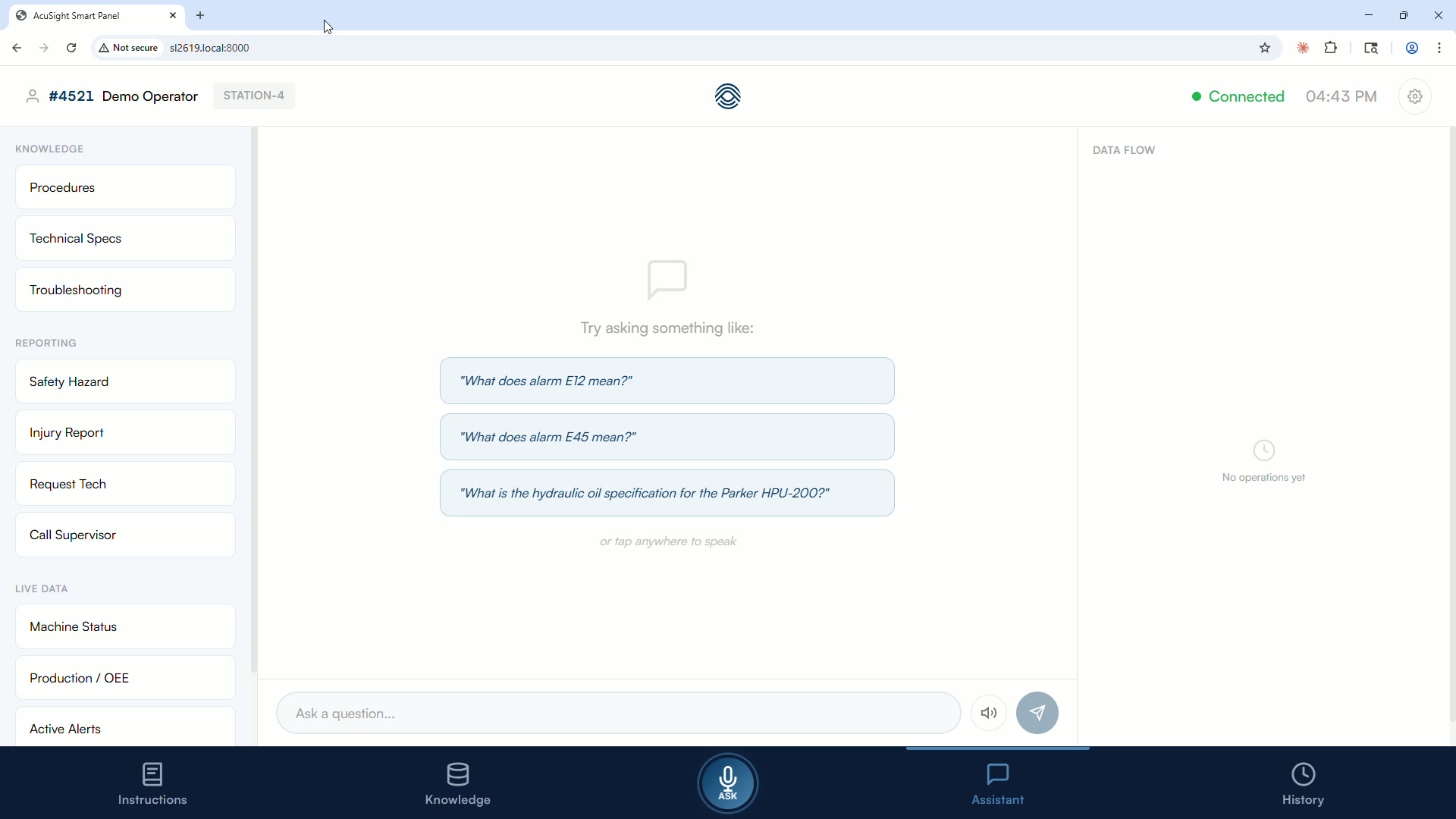Click the Connected status indicator
Viewport: 1456px width, 819px height.
[x=1238, y=96]
